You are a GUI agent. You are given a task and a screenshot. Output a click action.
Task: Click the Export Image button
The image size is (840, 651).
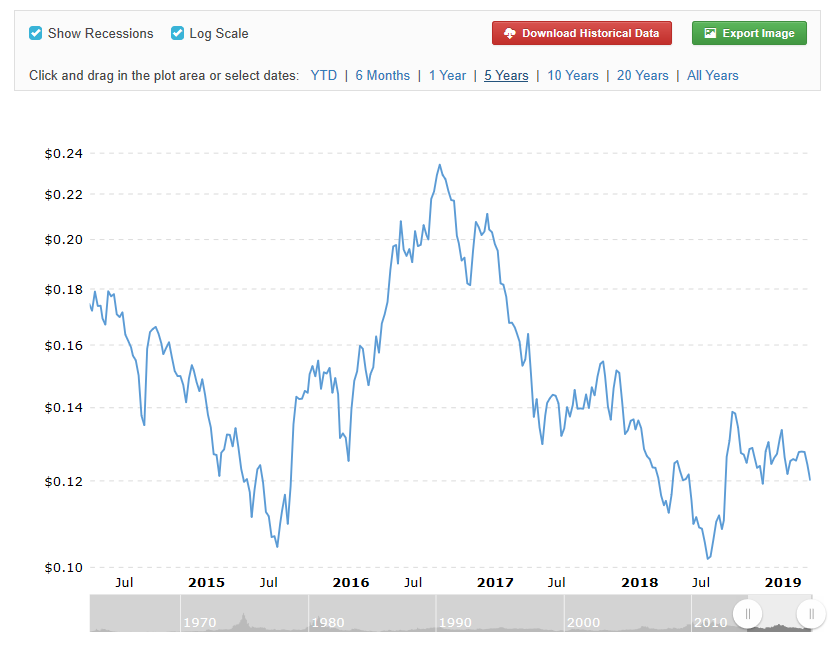[749, 32]
